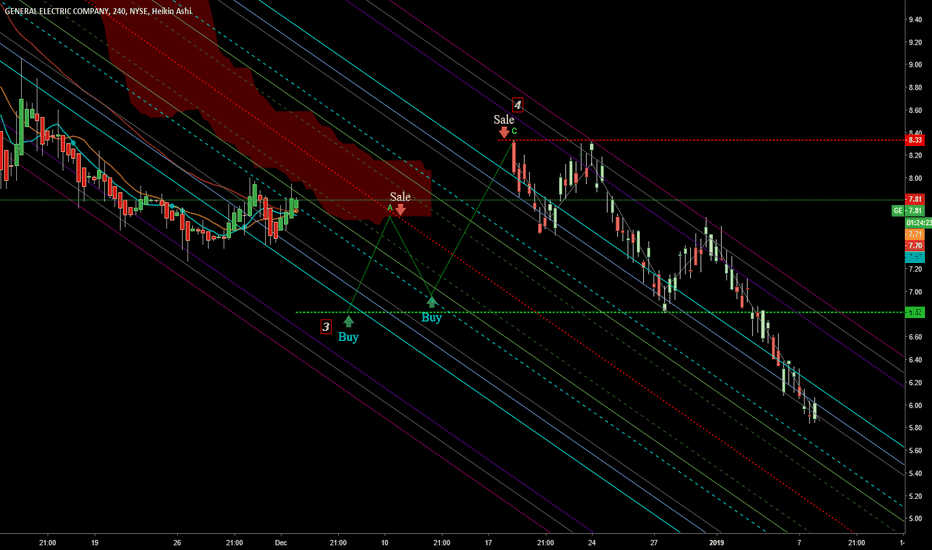
Task: Select the Sale label near point C
Action: [503, 120]
